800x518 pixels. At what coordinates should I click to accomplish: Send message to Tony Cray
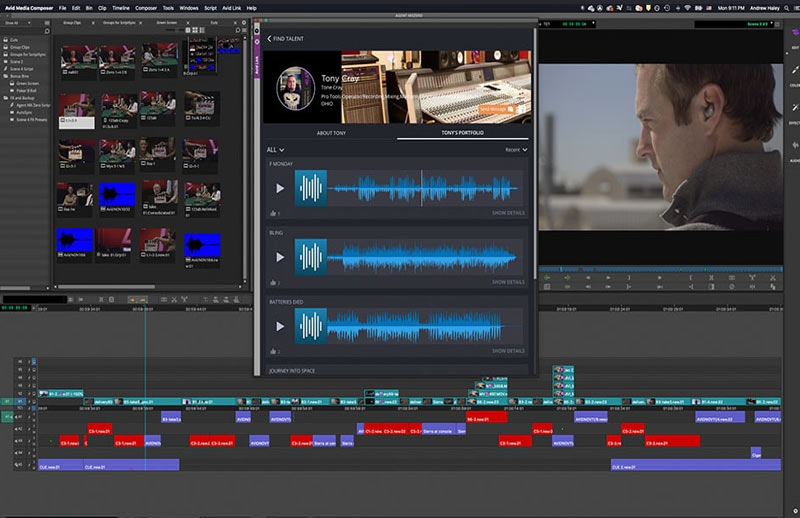coord(496,109)
